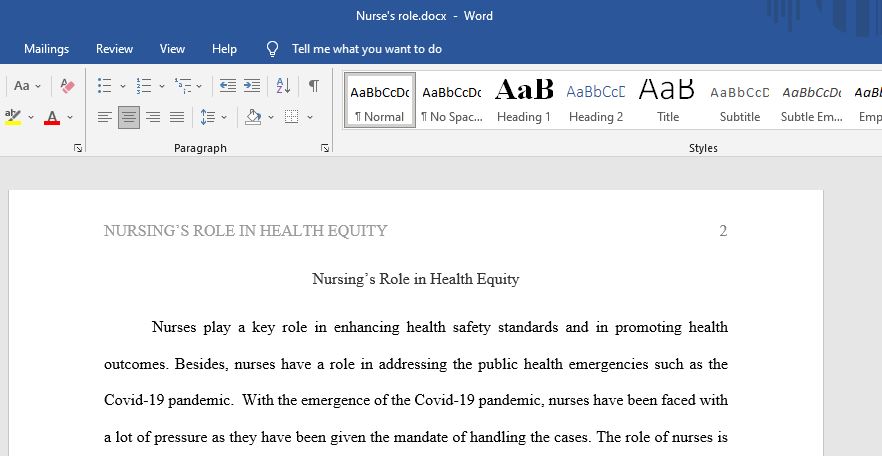
Task: Apply multilevel list formatting
Action: click(x=183, y=85)
